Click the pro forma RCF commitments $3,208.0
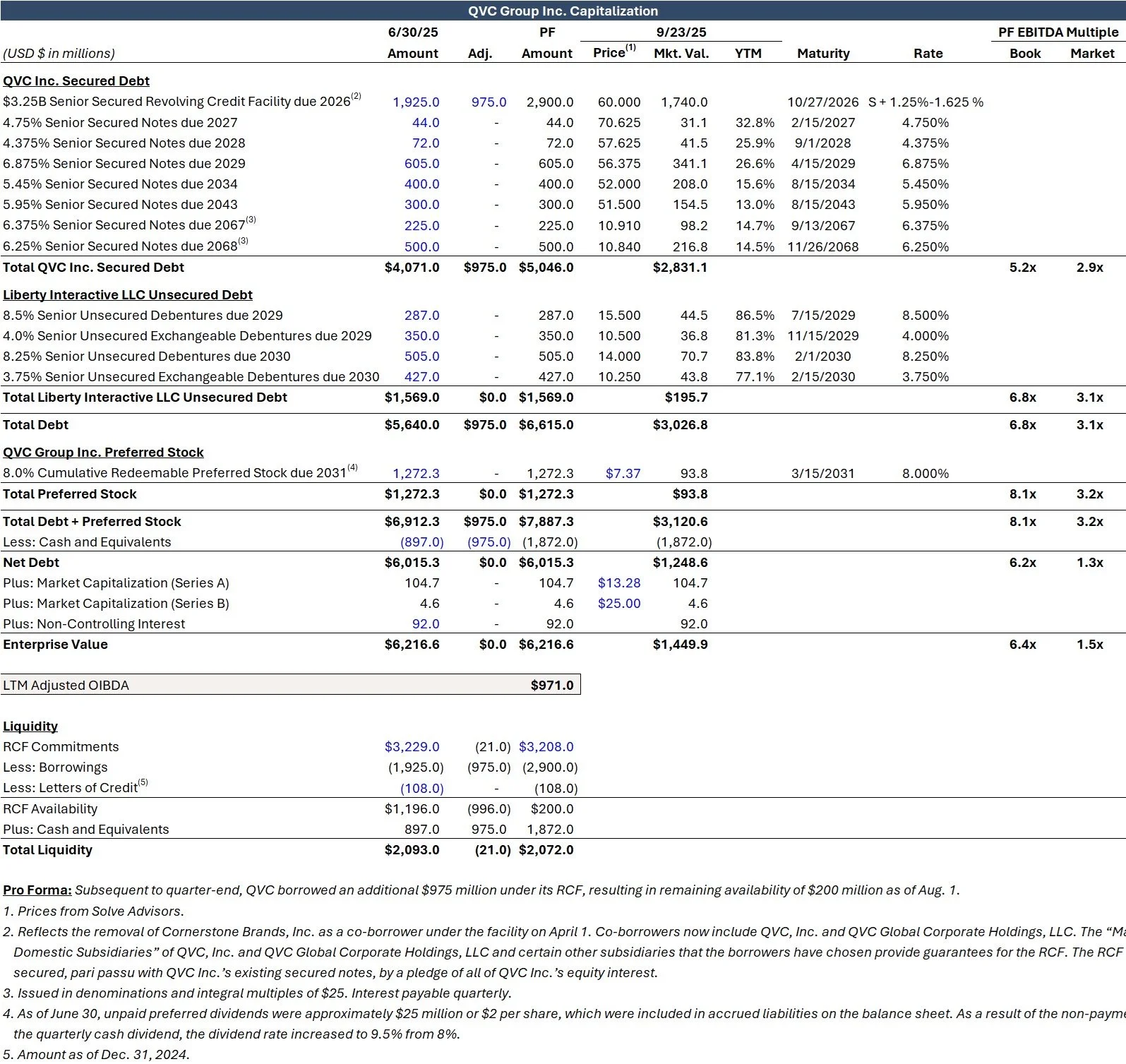The height and width of the screenshot is (1064, 1126). (x=546, y=746)
